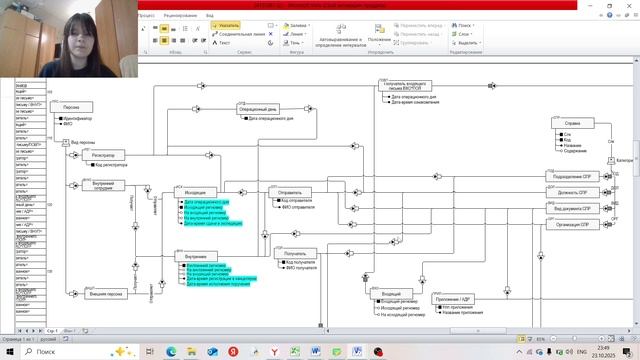
Task: Click the normal view status icon
Action: (521, 339)
